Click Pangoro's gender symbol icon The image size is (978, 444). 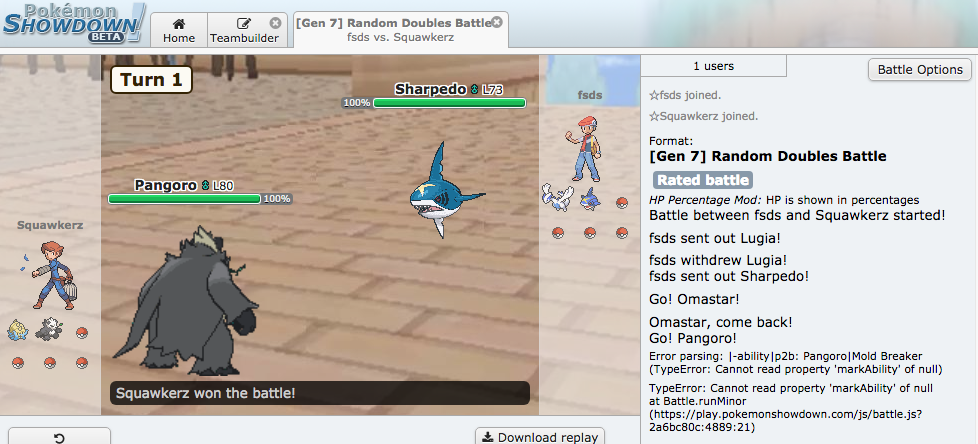[x=205, y=185]
